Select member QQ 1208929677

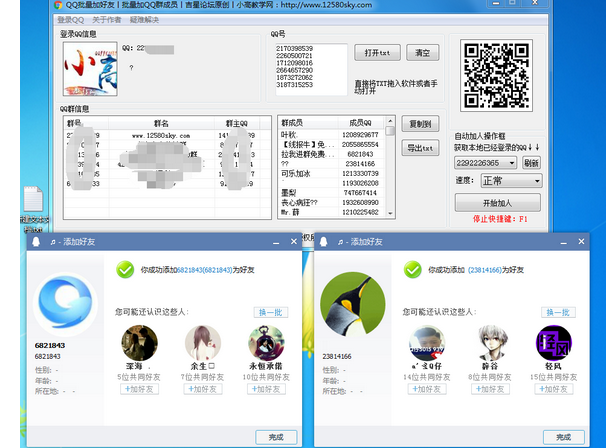tap(360, 135)
